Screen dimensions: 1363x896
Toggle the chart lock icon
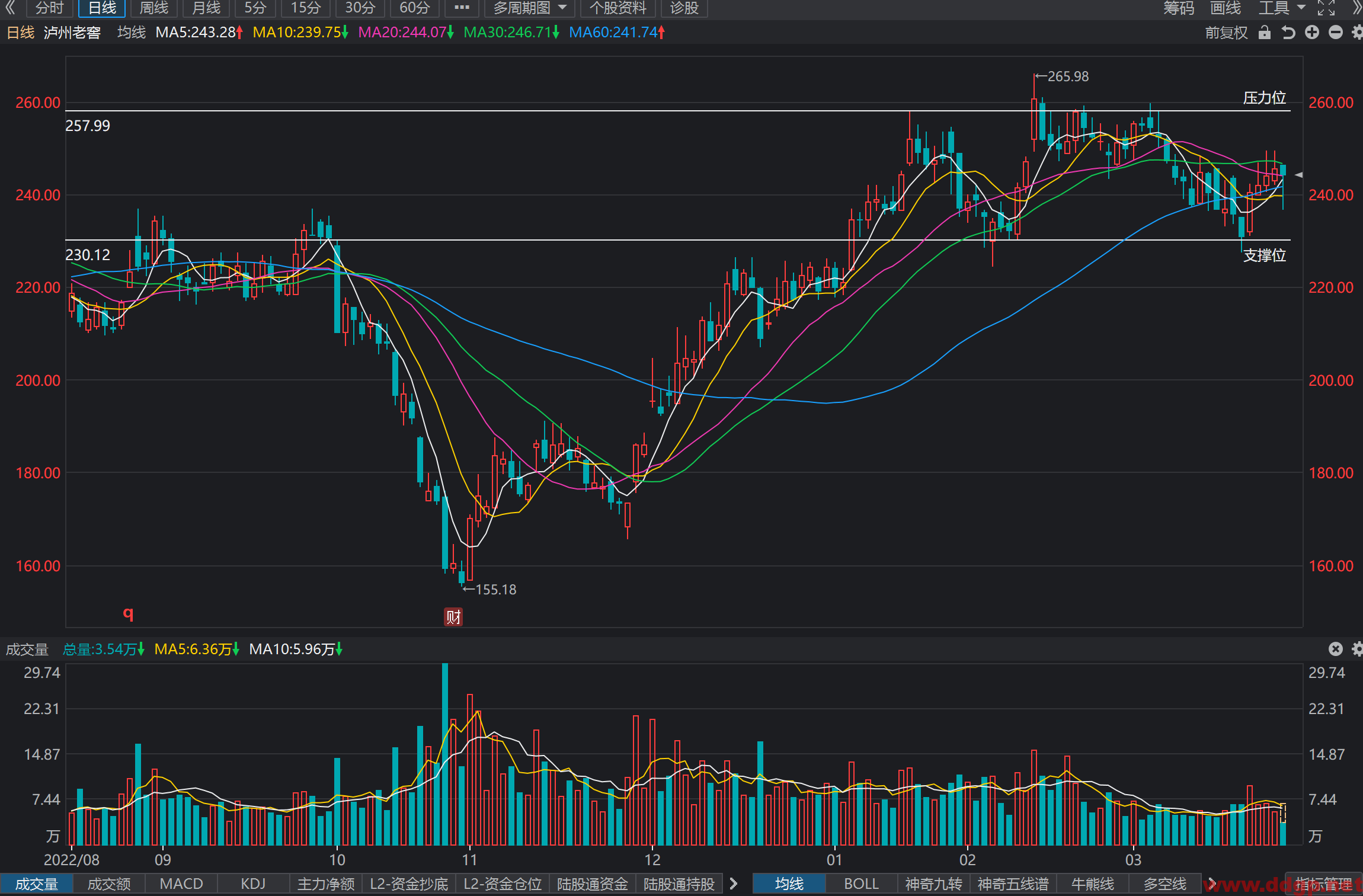pos(1264,33)
